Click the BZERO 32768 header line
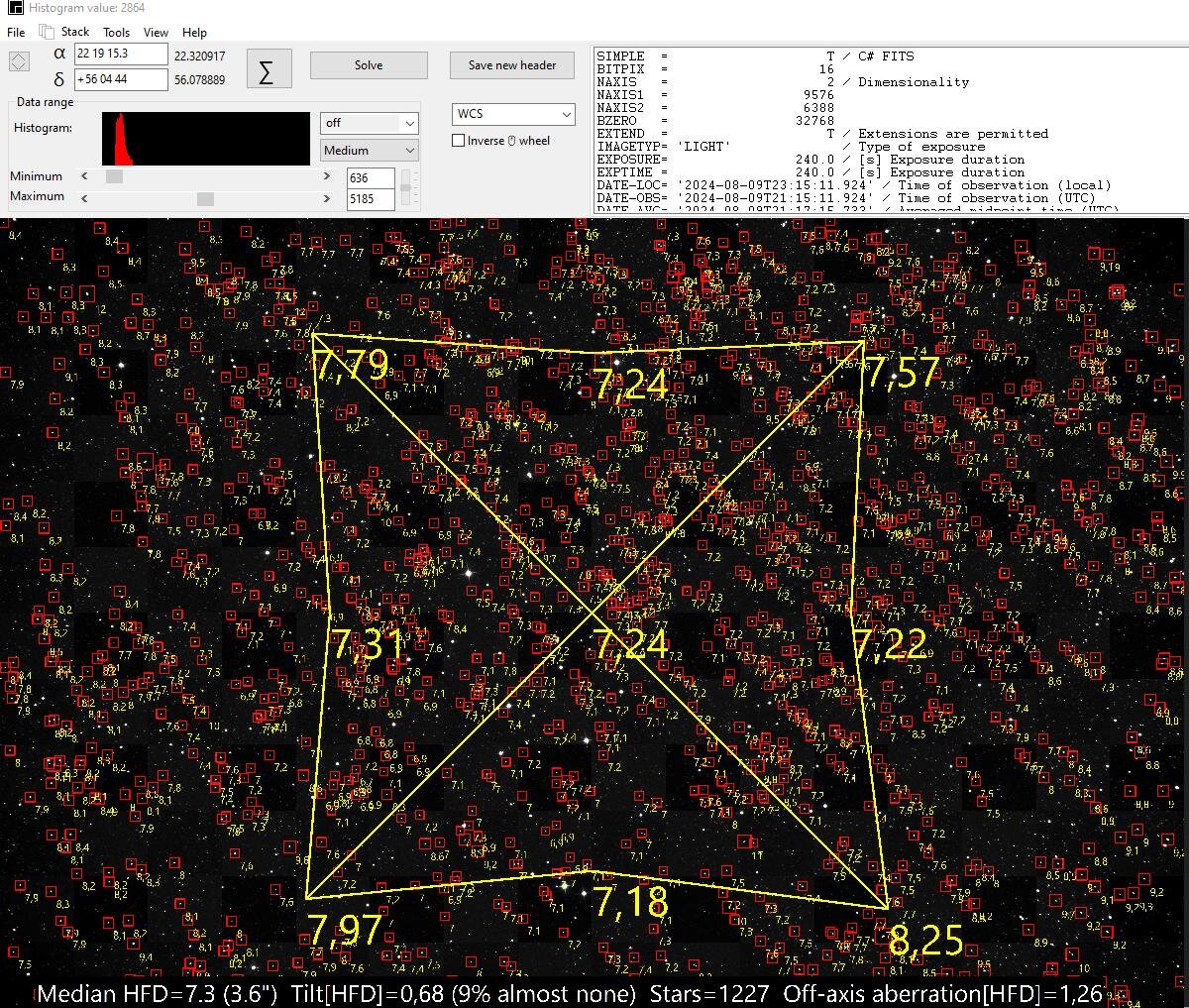 [715, 121]
